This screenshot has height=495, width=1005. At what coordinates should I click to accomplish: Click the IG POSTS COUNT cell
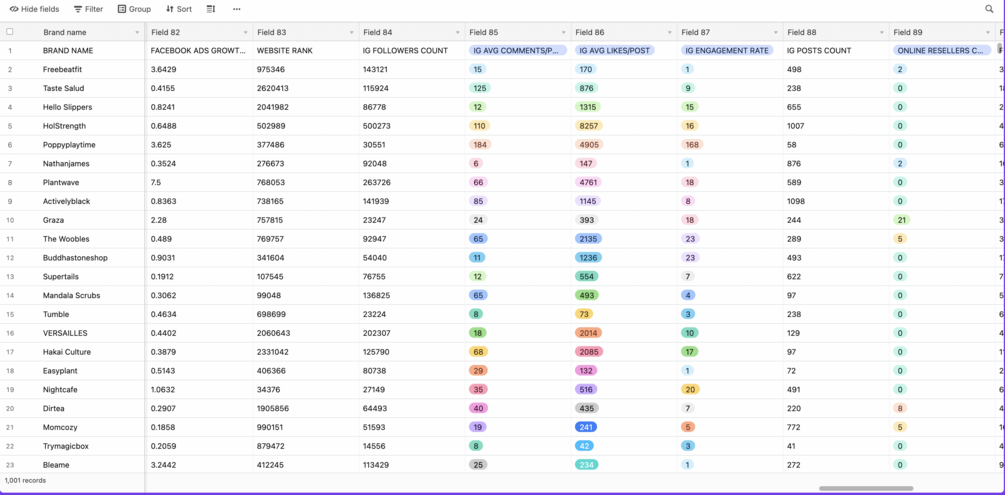(x=836, y=50)
